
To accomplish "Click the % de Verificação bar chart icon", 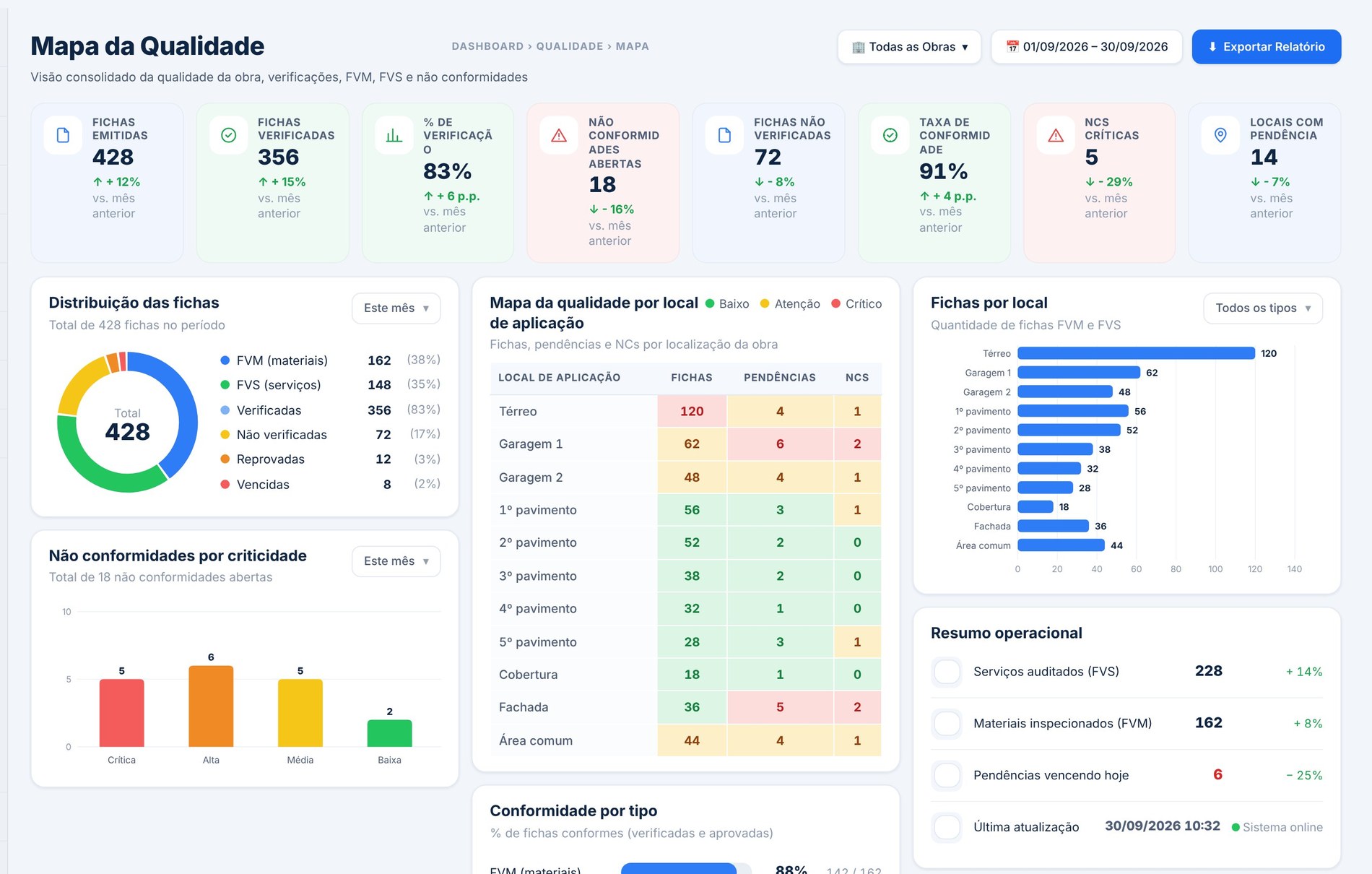I will (x=394, y=135).
